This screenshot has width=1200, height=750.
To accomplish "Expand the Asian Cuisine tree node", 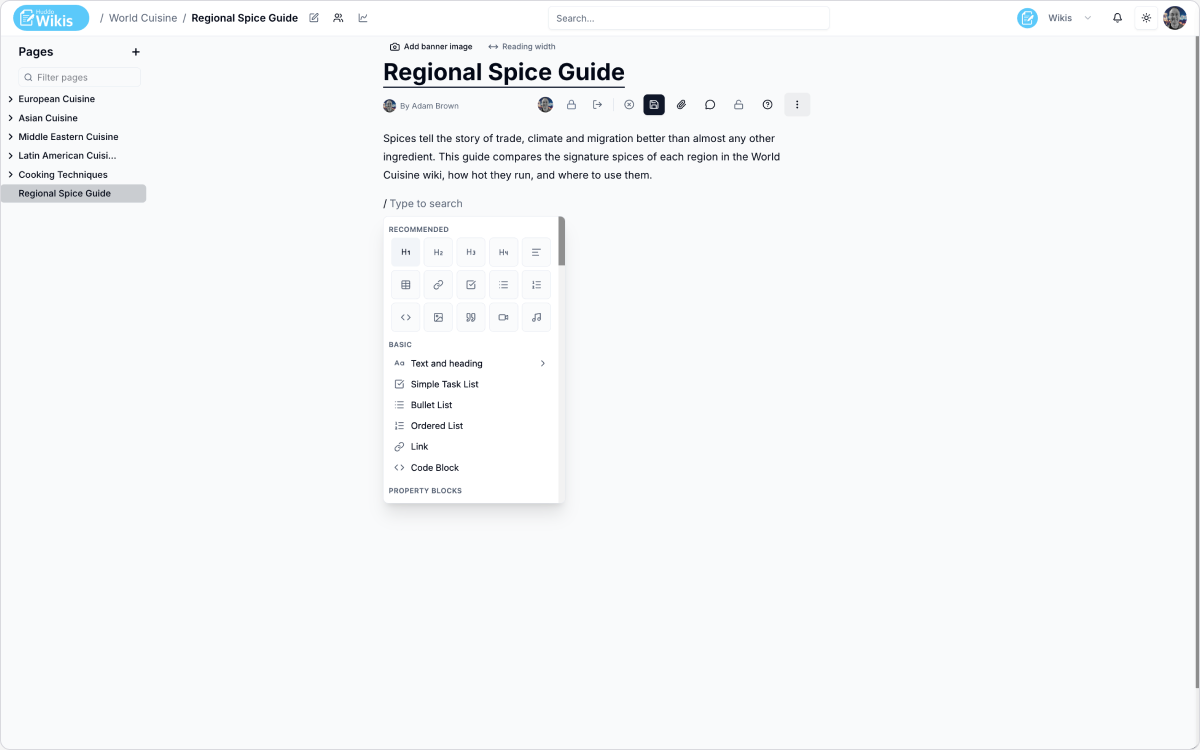I will [11, 118].
